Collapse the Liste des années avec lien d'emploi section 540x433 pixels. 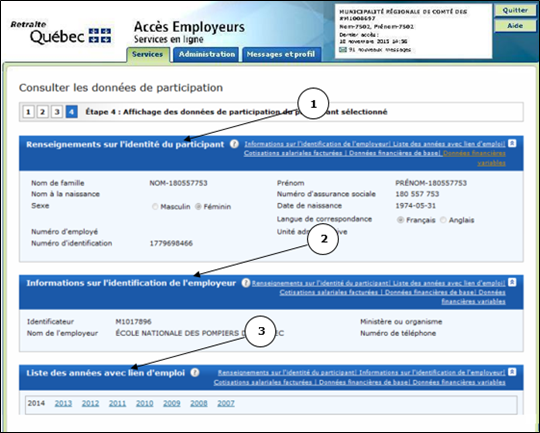512,372
